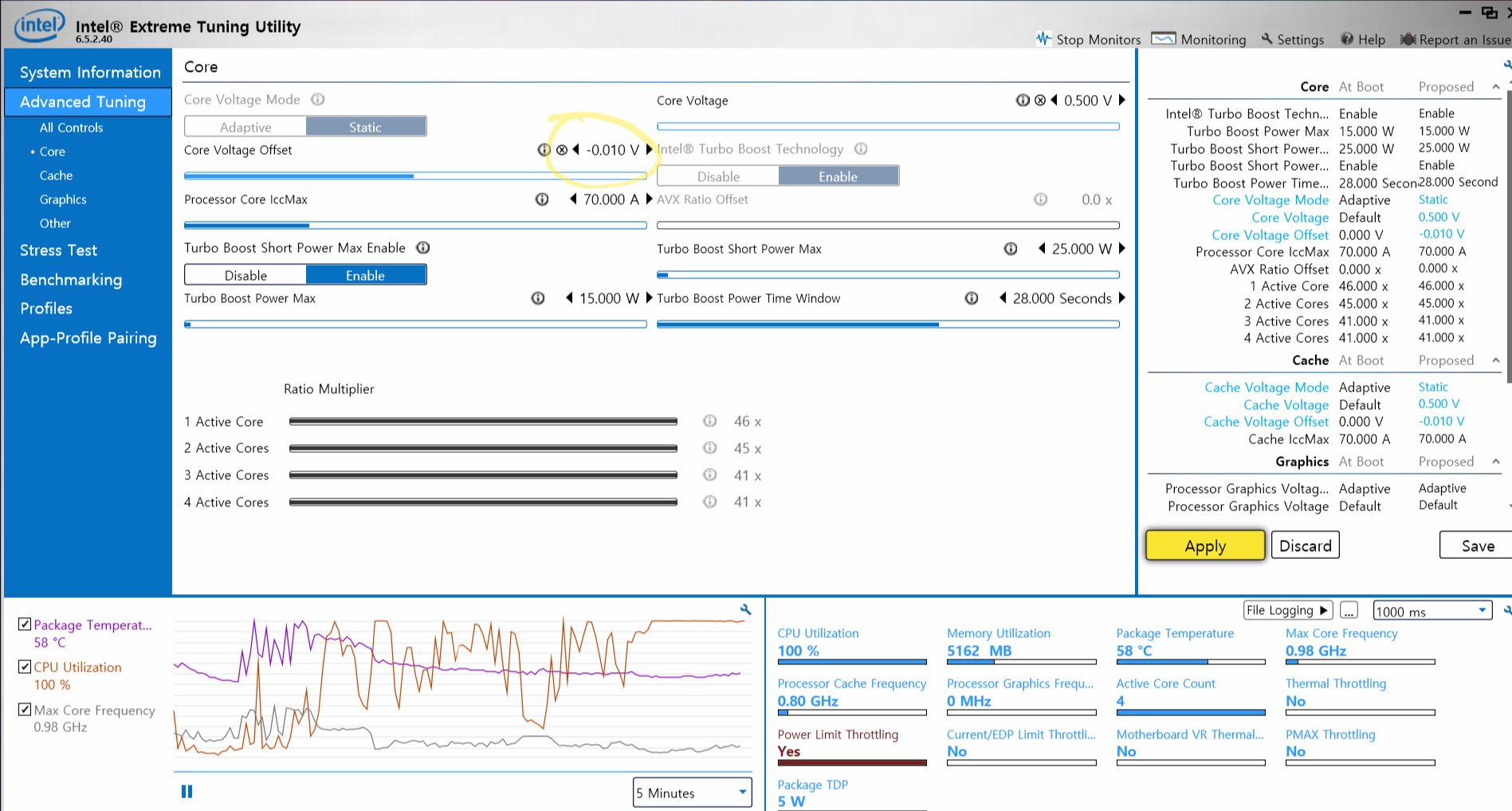1512x811 pixels.
Task: Toggle CPU Utilization graph checkbox
Action: coord(25,667)
